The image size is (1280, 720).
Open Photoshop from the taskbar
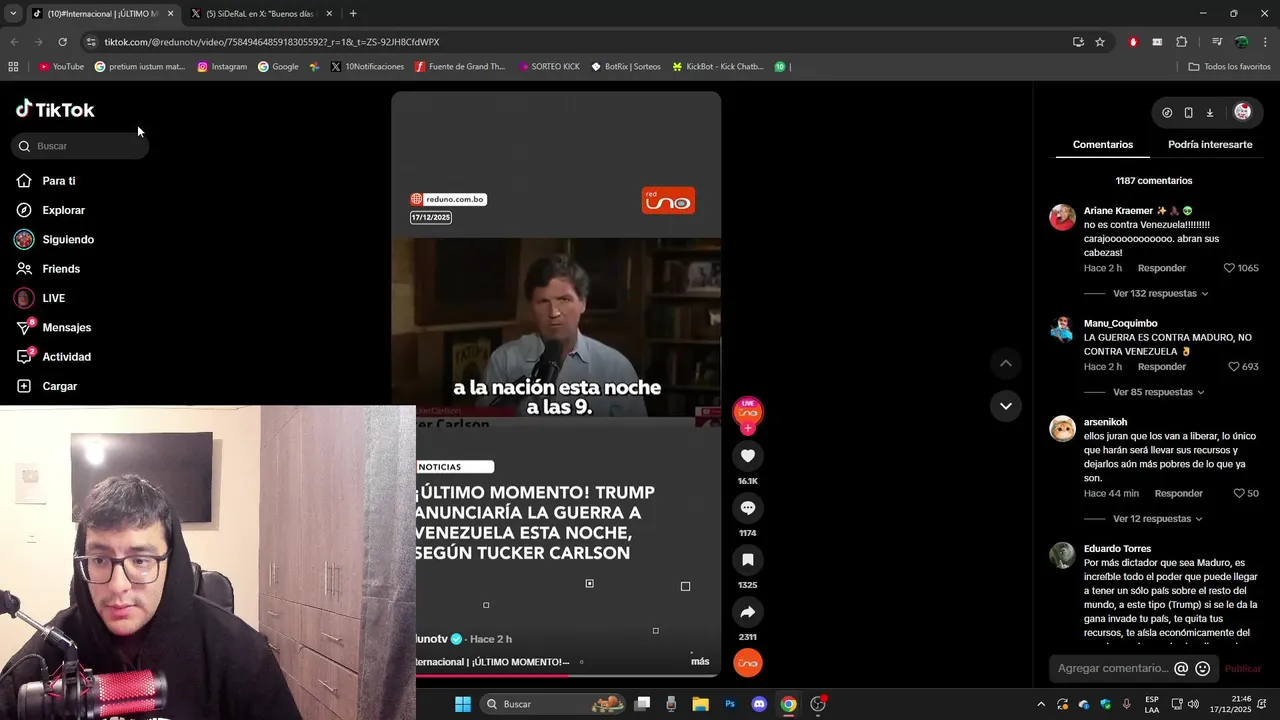pyautogui.click(x=730, y=704)
